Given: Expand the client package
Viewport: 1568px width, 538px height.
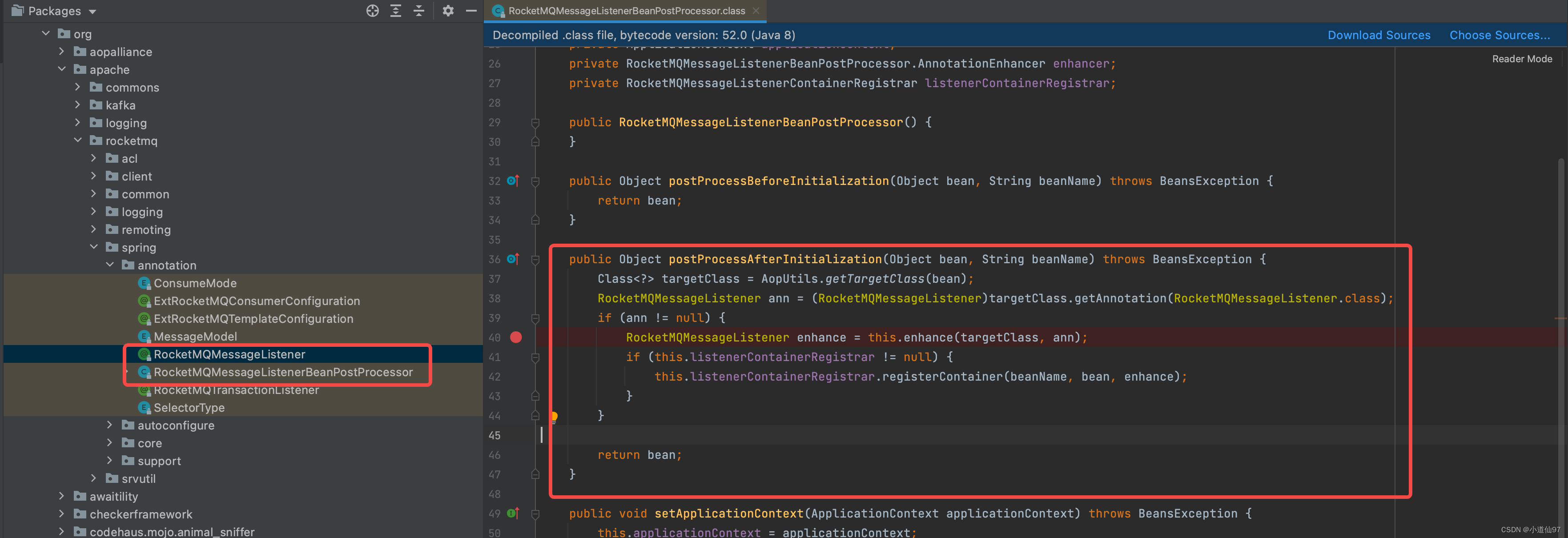Looking at the screenshot, I should tap(93, 176).
